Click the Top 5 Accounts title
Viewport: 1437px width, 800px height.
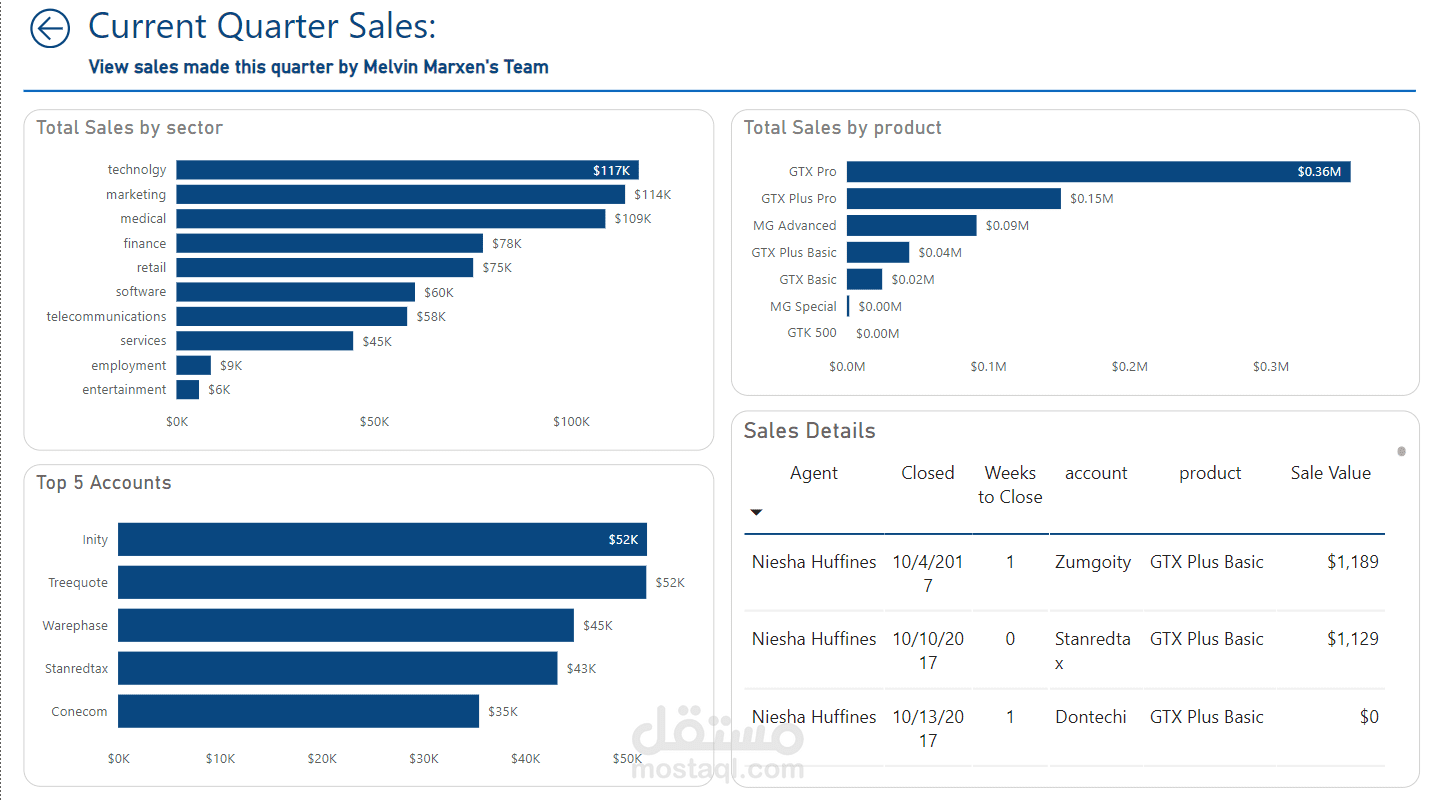click(x=104, y=483)
